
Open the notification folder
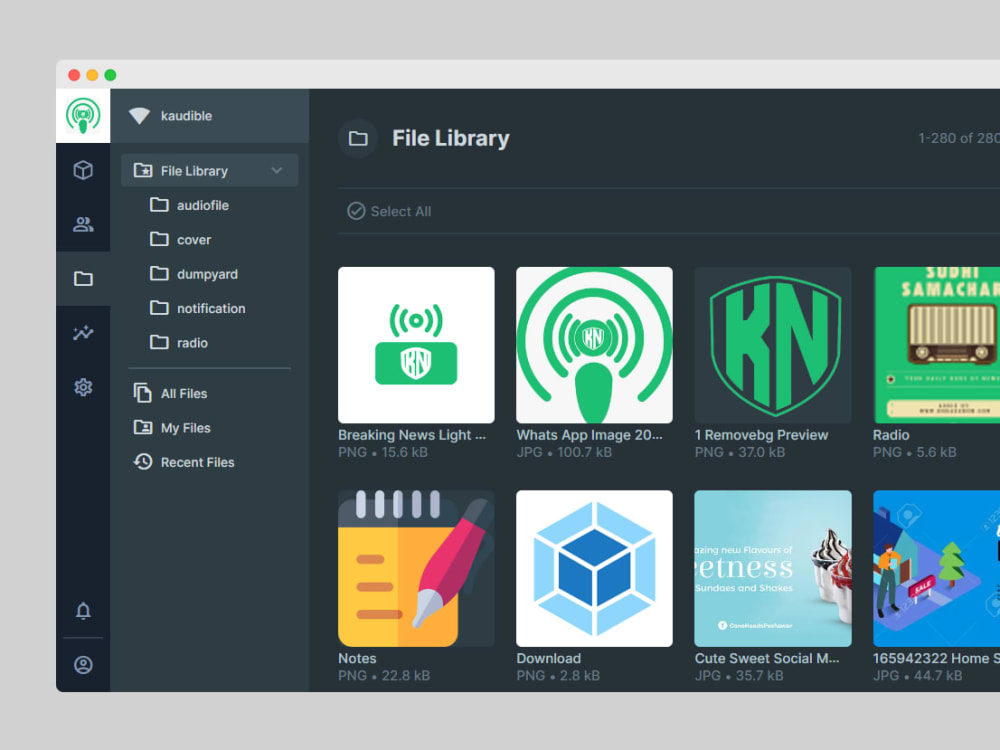click(x=209, y=308)
